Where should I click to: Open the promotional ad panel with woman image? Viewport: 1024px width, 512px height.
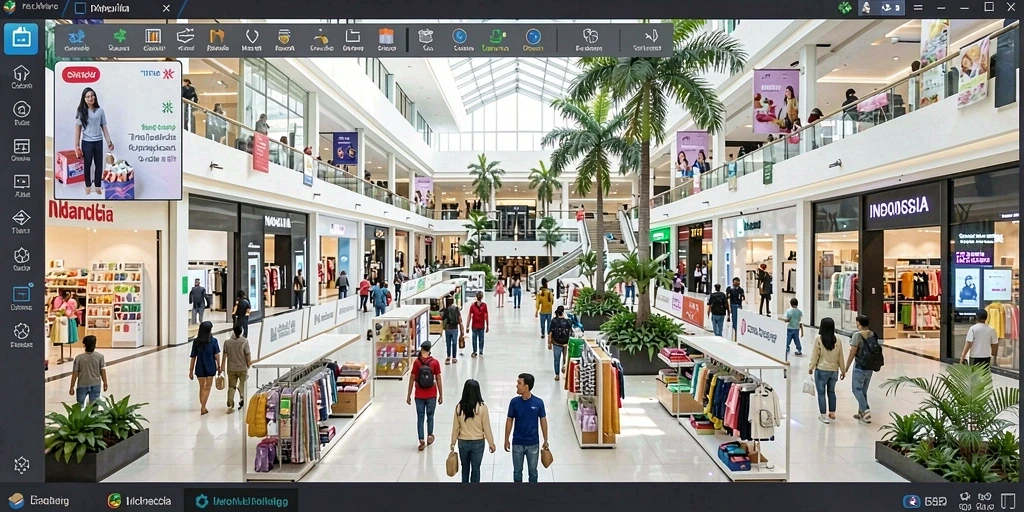tap(118, 130)
